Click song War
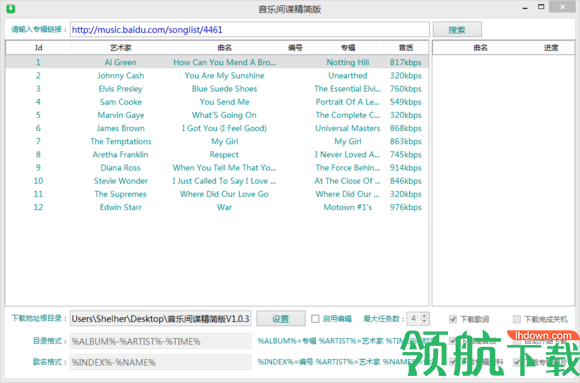580x383 pixels. tap(225, 207)
